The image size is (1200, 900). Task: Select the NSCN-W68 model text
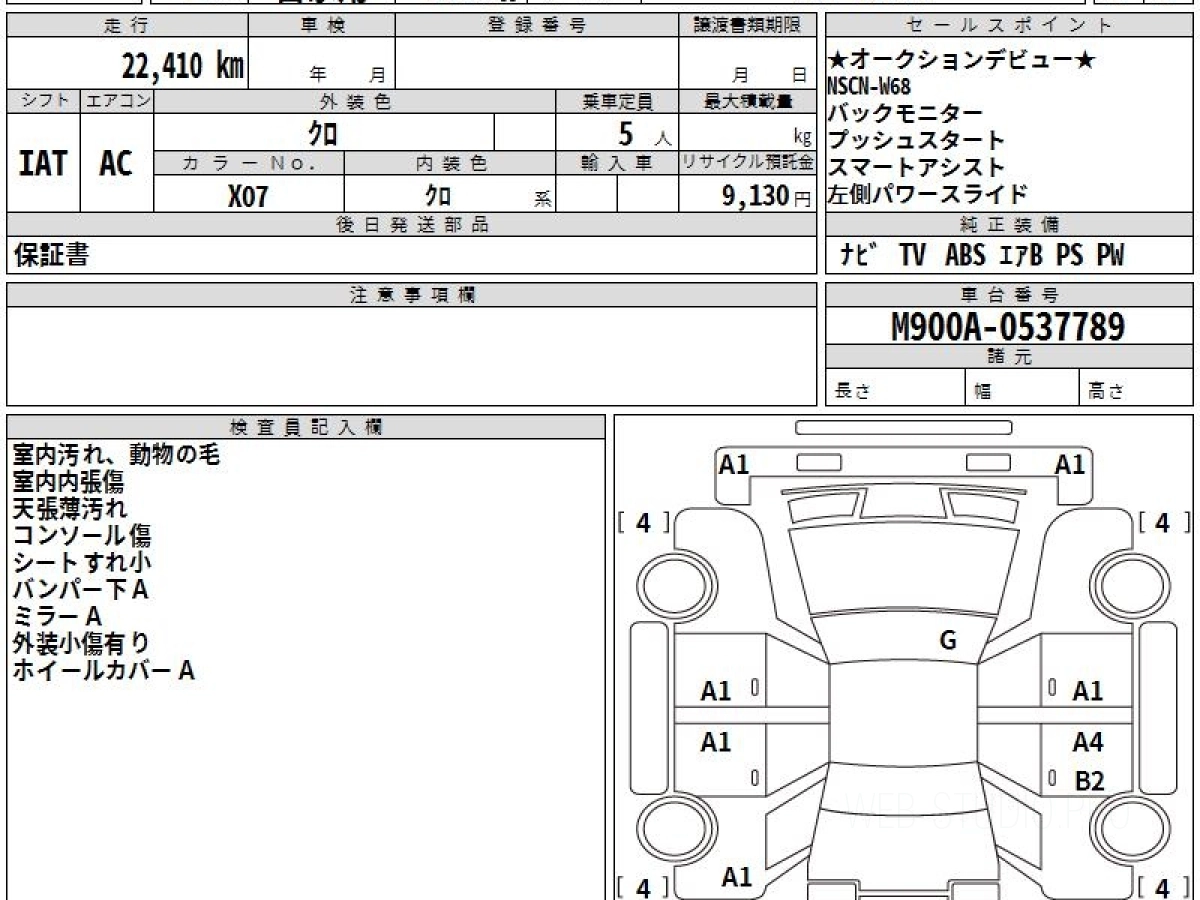[x=869, y=87]
